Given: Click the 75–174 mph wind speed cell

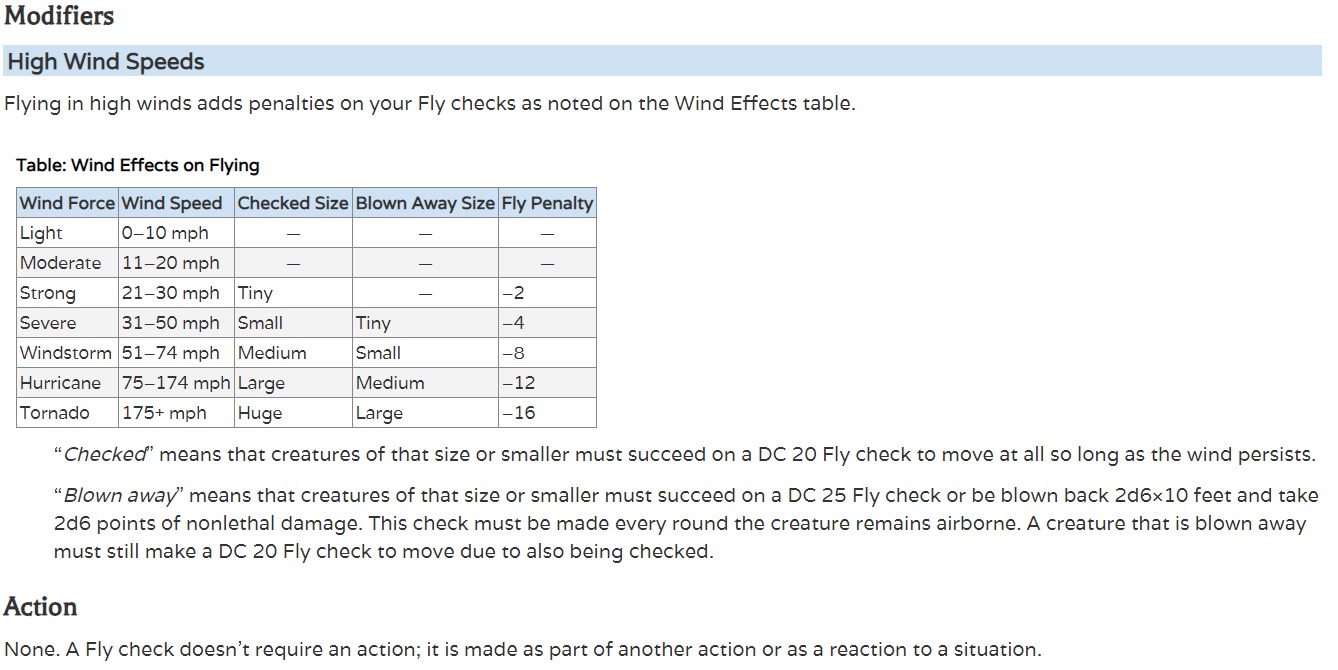Looking at the screenshot, I should pos(176,383).
